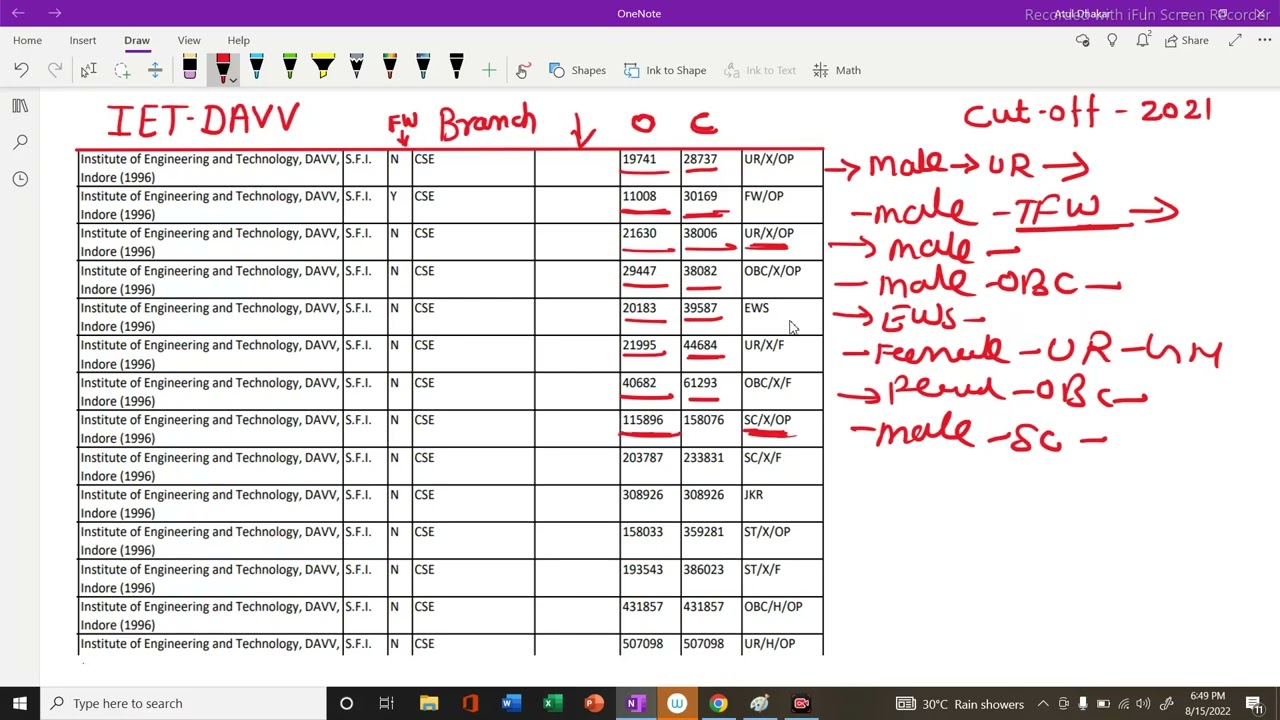
Task: Activate the Lasso Select tool
Action: 122,70
